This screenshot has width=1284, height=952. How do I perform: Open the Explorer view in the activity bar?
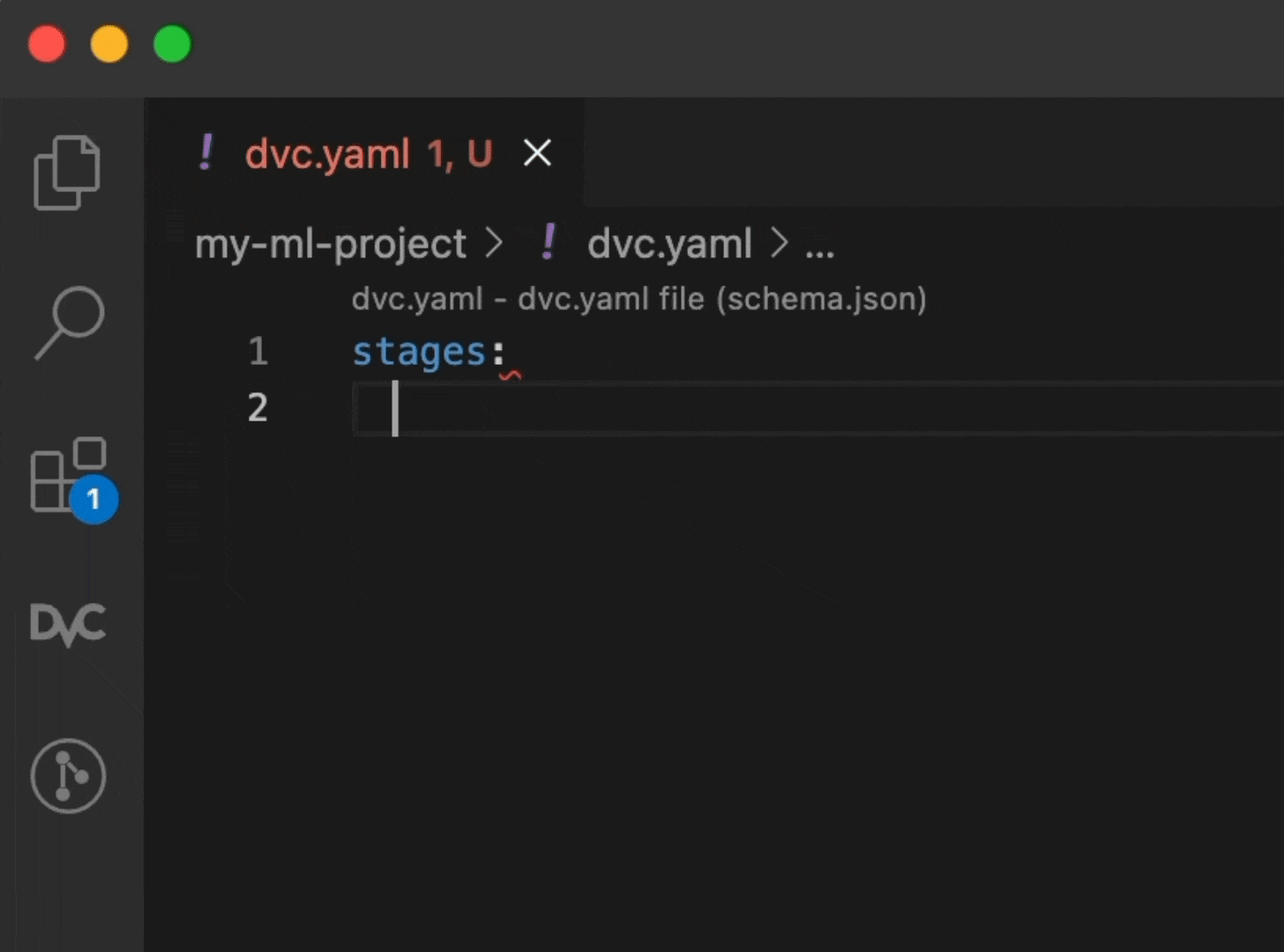[x=68, y=172]
